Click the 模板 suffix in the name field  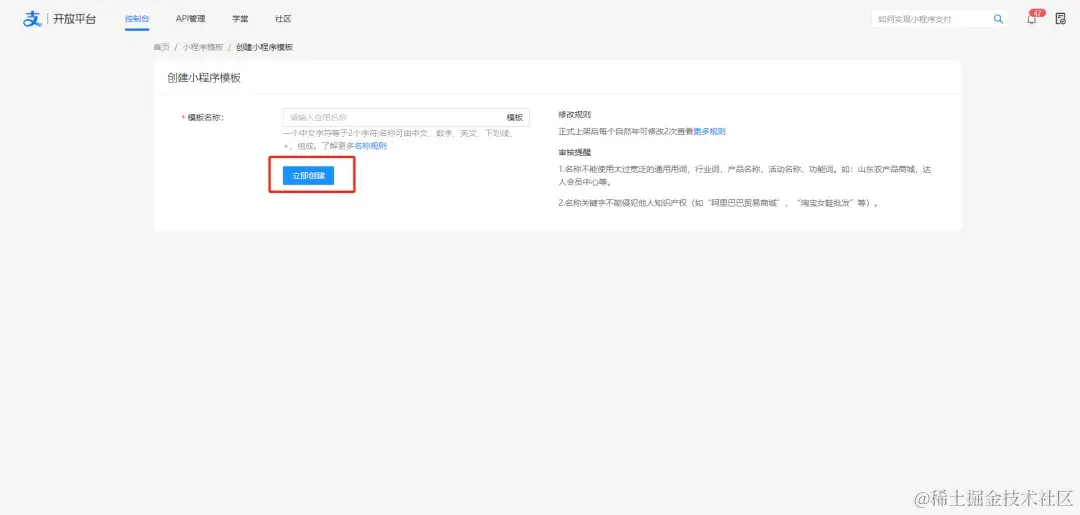coord(515,117)
